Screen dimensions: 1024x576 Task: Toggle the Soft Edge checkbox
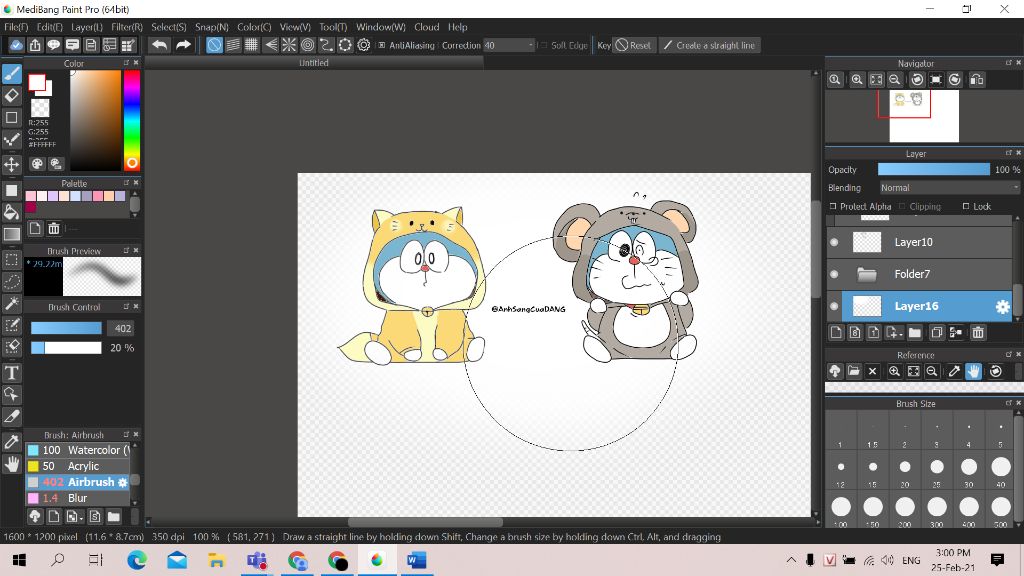543,45
